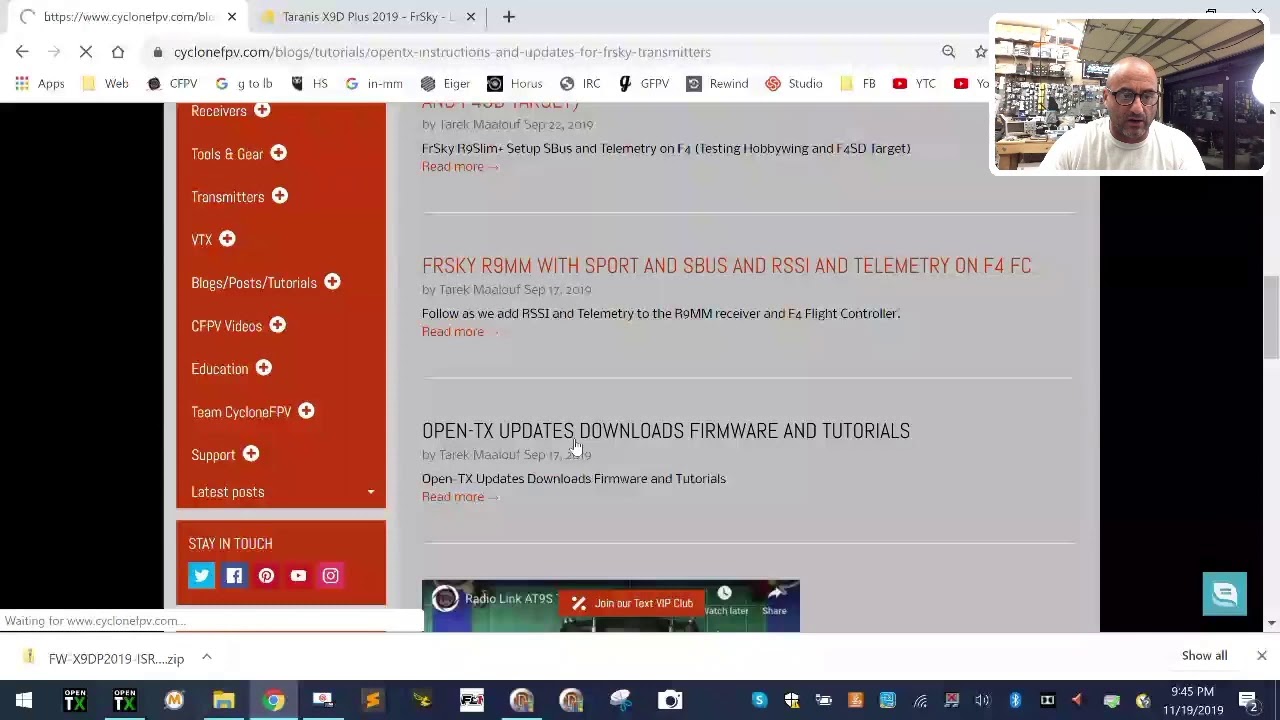Open the CFPV bookmark

(172, 84)
